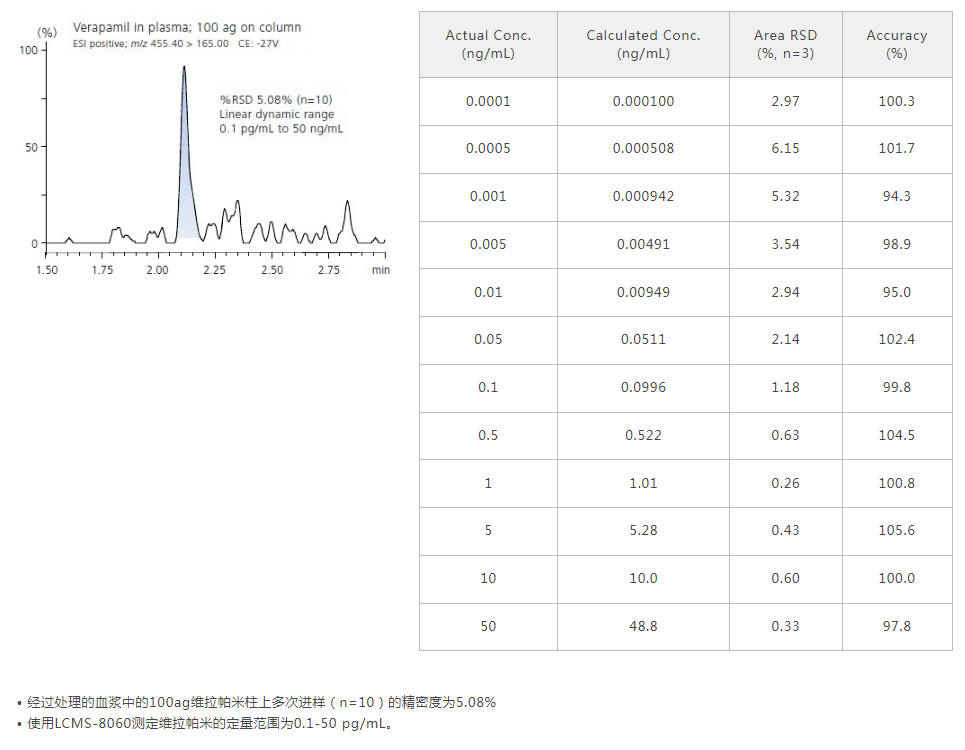Select the 0.000942 calculated concentration cell
965x750 pixels.
click(x=643, y=196)
